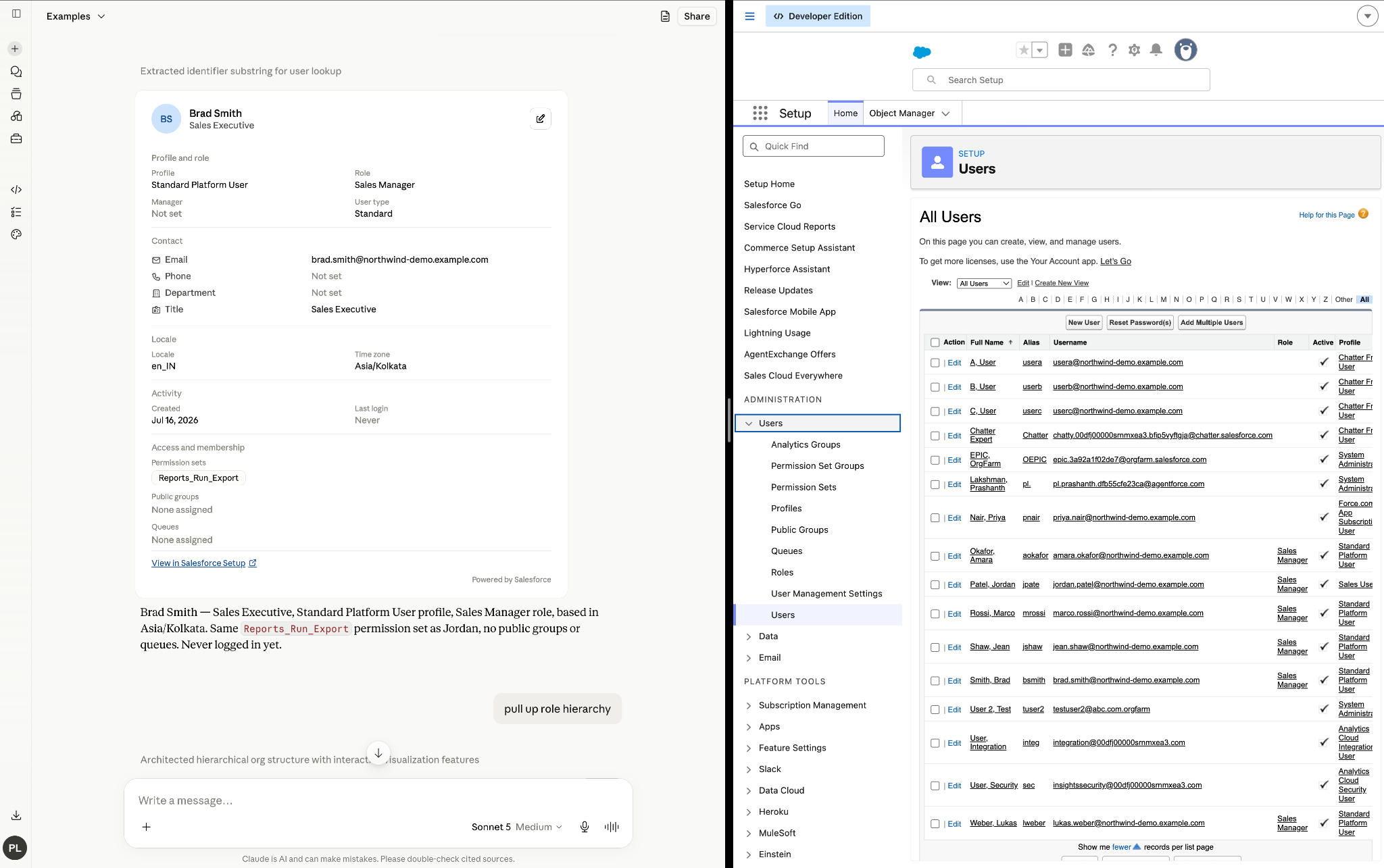Image resolution: width=1384 pixels, height=868 pixels.
Task: Filter users by letter S
Action: pos(1239,299)
